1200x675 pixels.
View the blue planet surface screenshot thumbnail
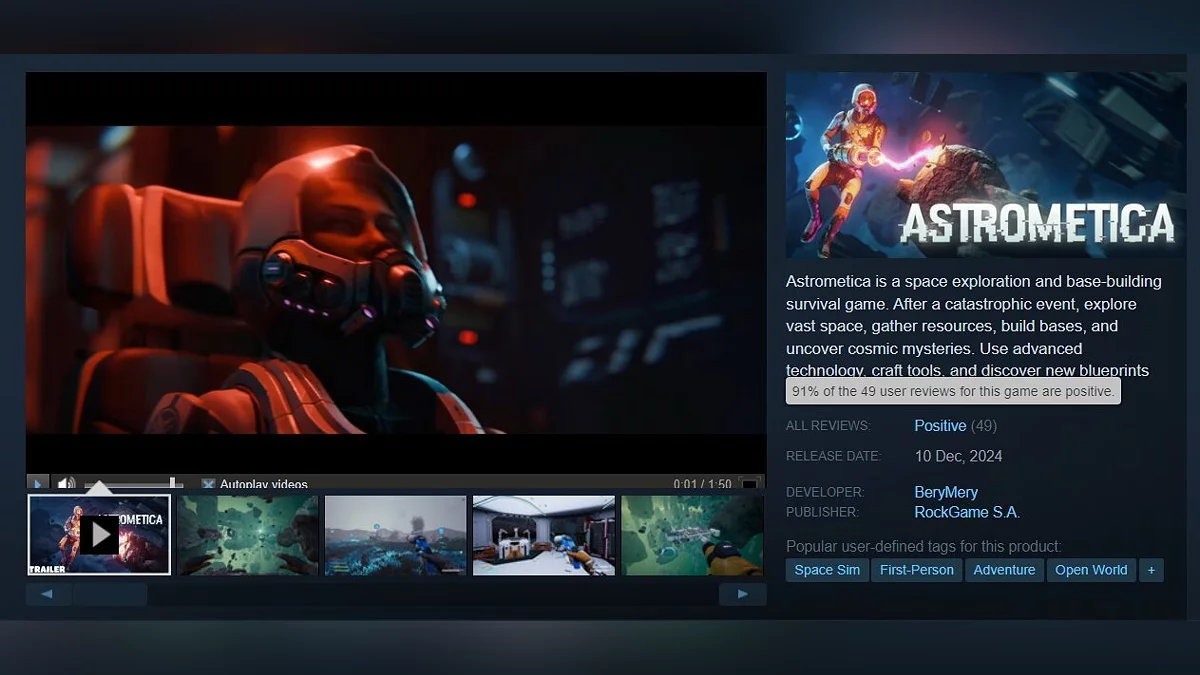tap(395, 535)
